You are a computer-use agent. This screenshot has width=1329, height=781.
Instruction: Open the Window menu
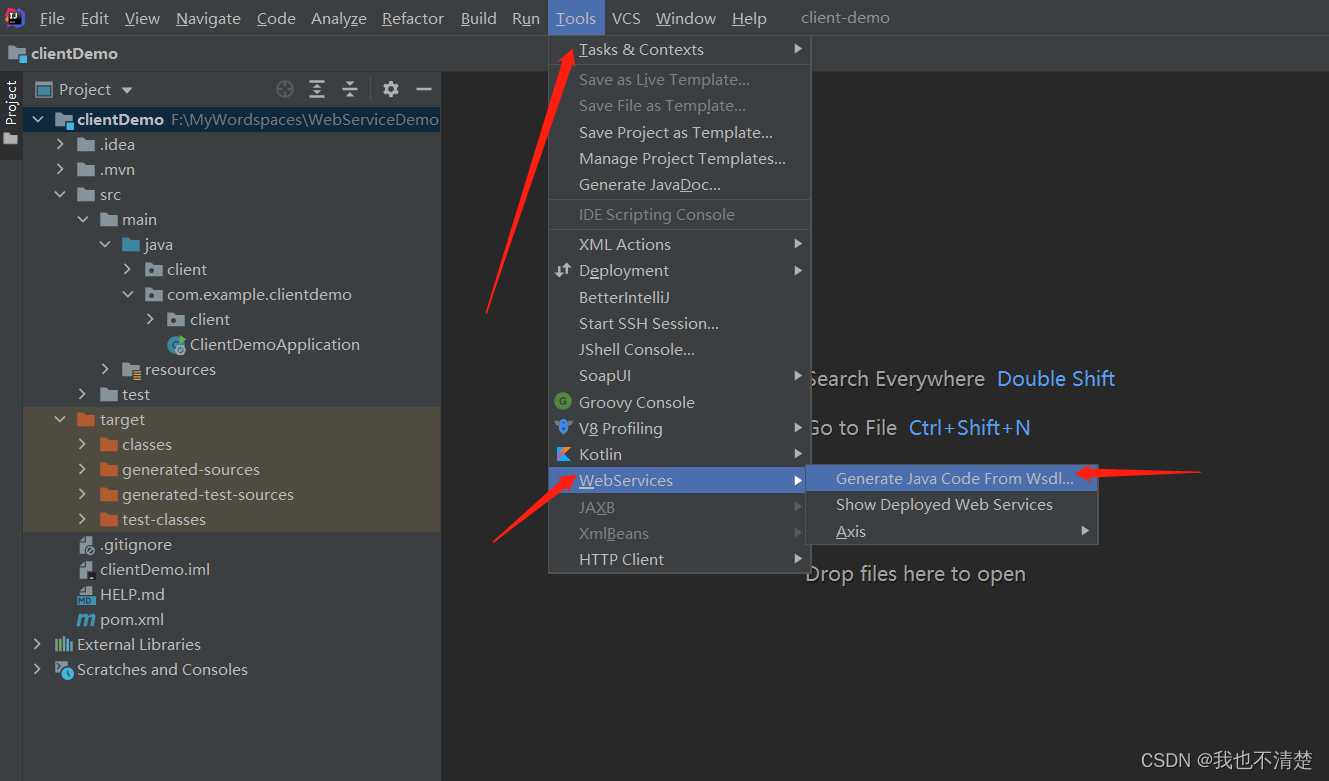click(686, 18)
